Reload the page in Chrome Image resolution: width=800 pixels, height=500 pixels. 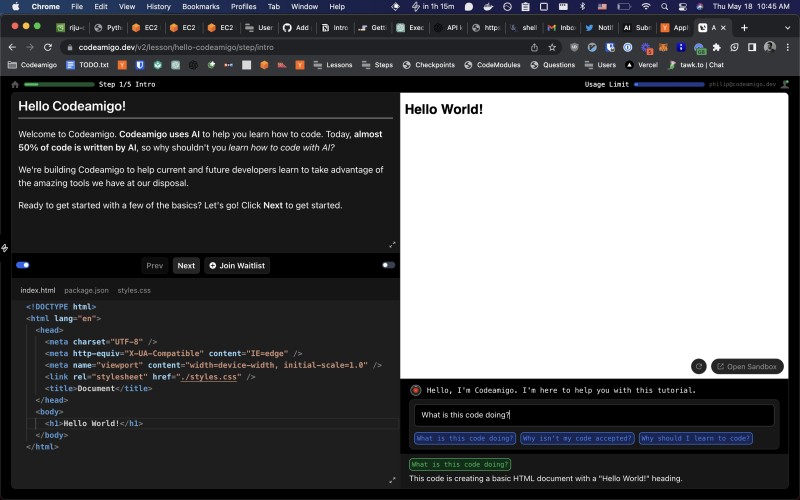(48, 47)
